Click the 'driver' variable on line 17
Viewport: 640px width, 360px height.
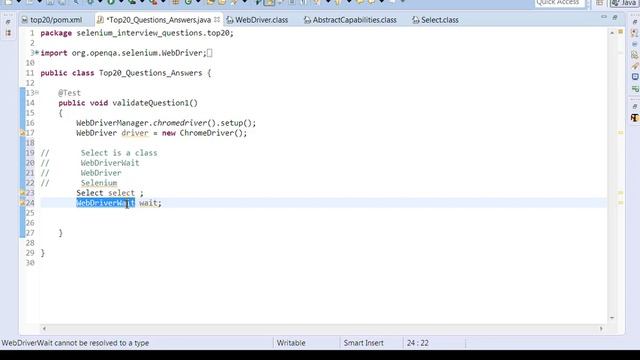click(135, 133)
